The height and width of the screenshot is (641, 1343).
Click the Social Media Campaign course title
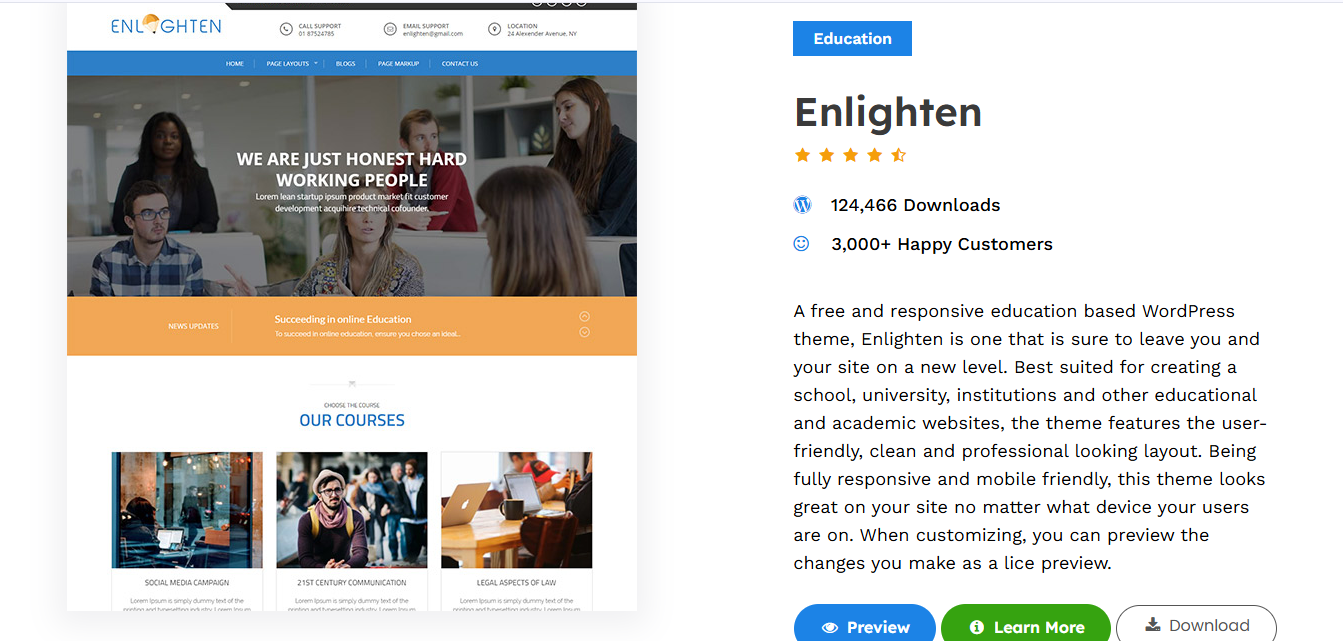coord(187,582)
